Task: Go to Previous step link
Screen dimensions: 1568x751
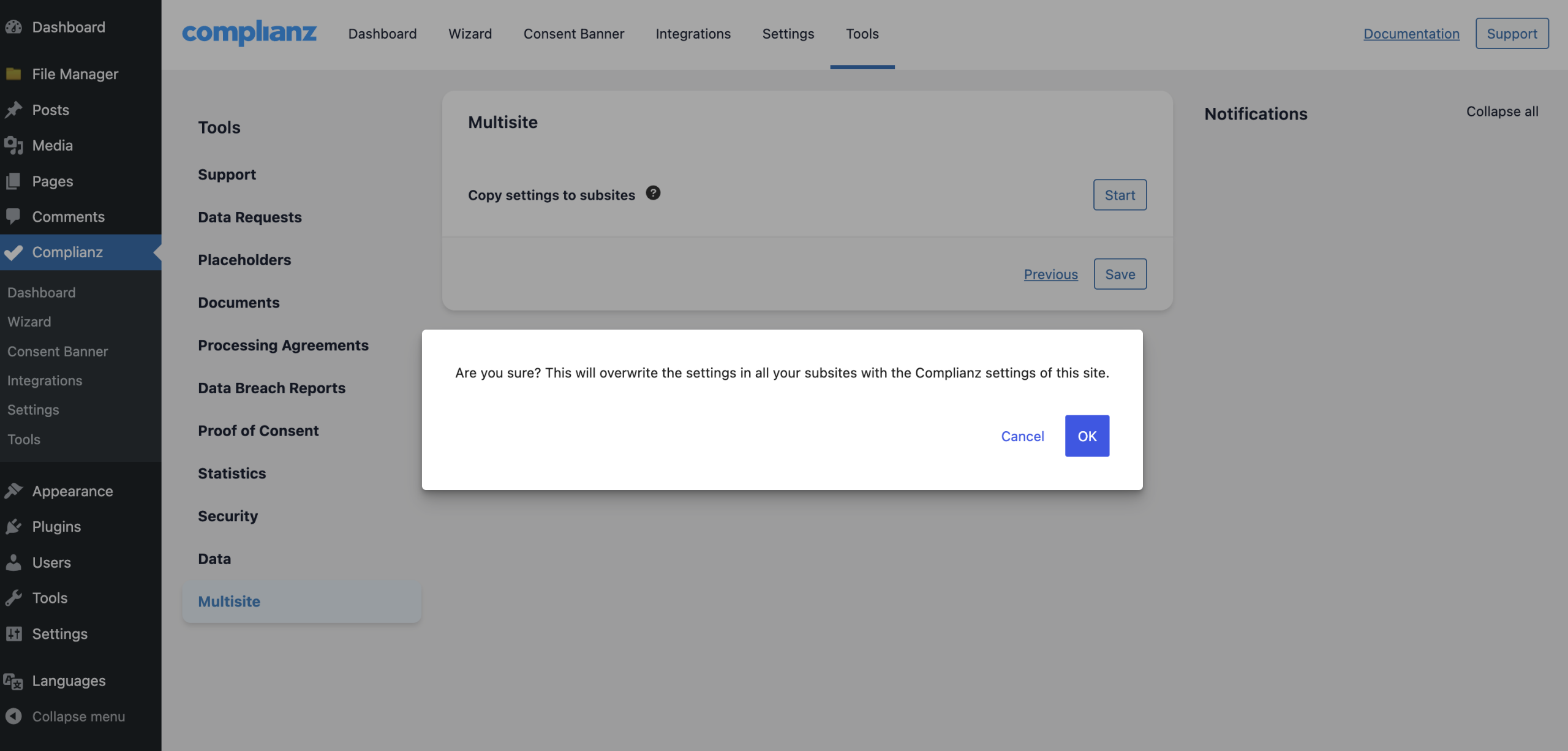Action: point(1050,274)
